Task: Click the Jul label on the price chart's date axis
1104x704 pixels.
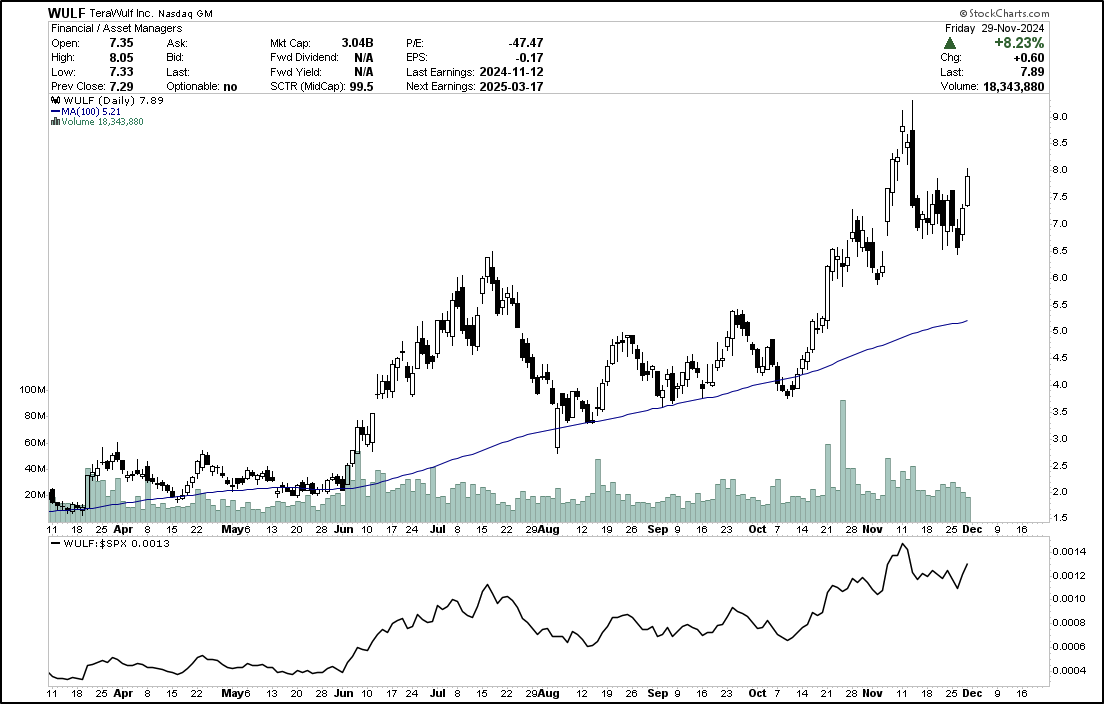Action: 437,529
